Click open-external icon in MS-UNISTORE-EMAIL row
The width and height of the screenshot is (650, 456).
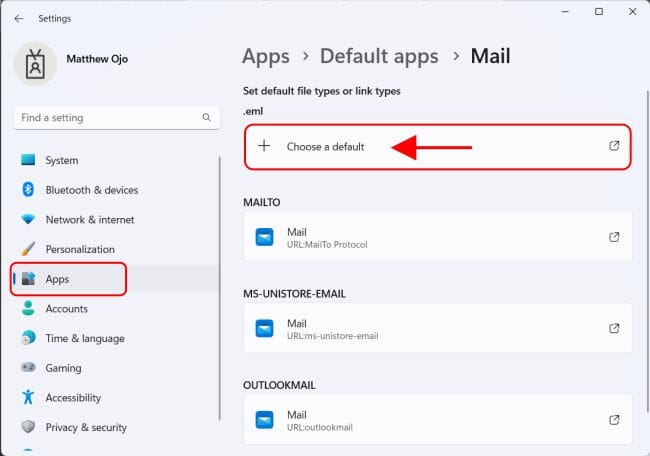pos(614,328)
